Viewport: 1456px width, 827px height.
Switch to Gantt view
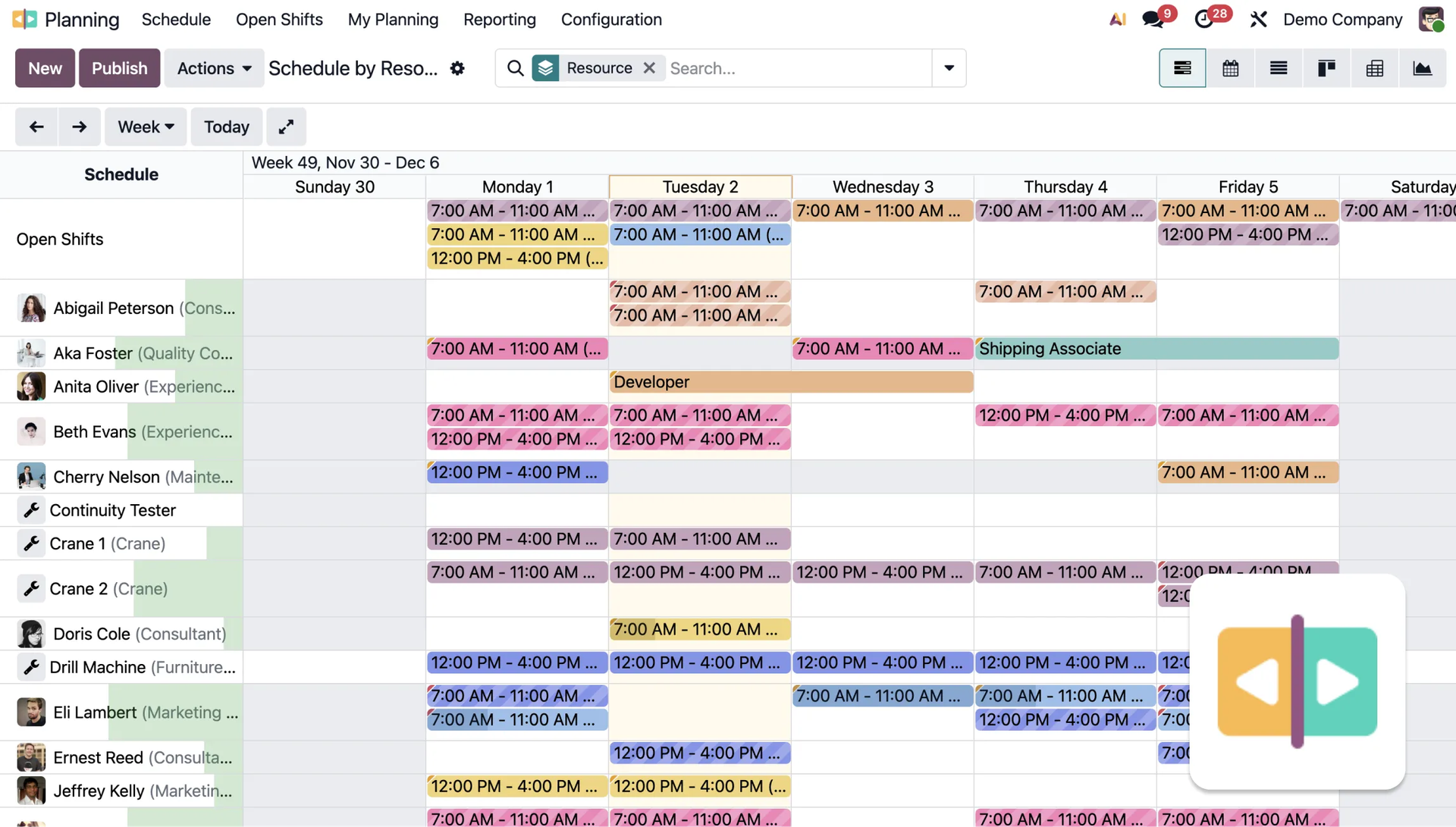click(x=1182, y=68)
